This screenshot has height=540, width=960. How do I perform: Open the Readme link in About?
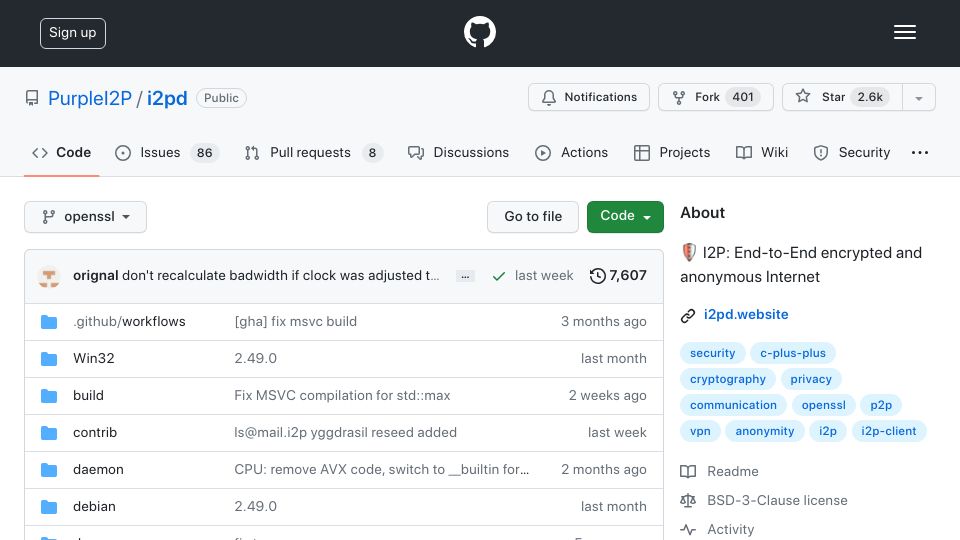pos(732,471)
